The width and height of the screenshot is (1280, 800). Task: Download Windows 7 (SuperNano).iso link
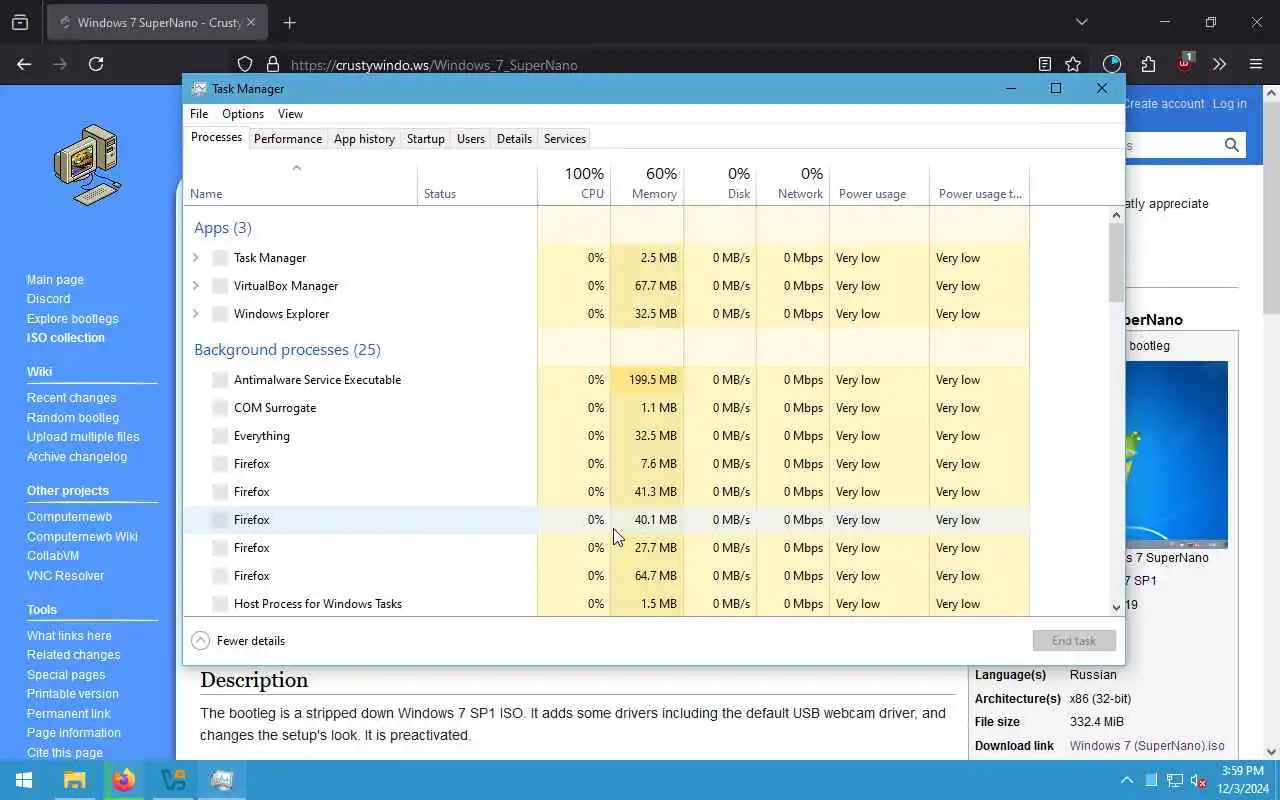(x=1147, y=746)
